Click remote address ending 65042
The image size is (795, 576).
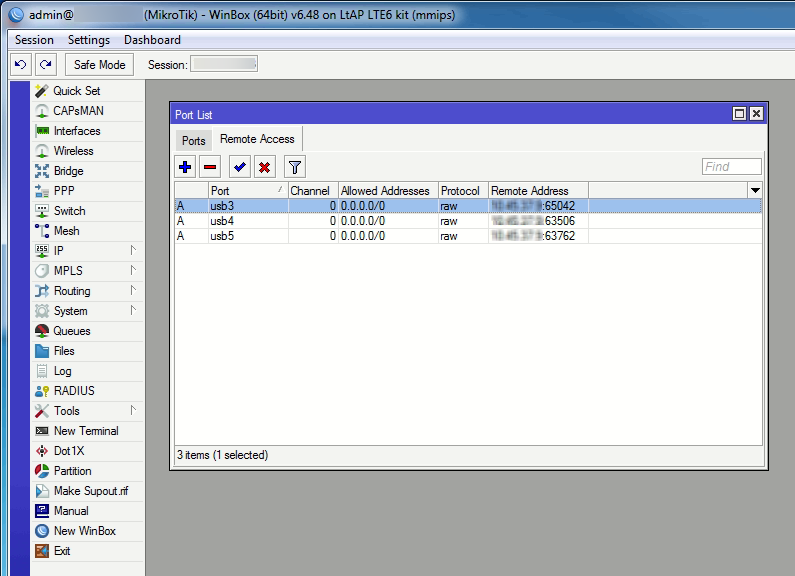tap(533, 206)
